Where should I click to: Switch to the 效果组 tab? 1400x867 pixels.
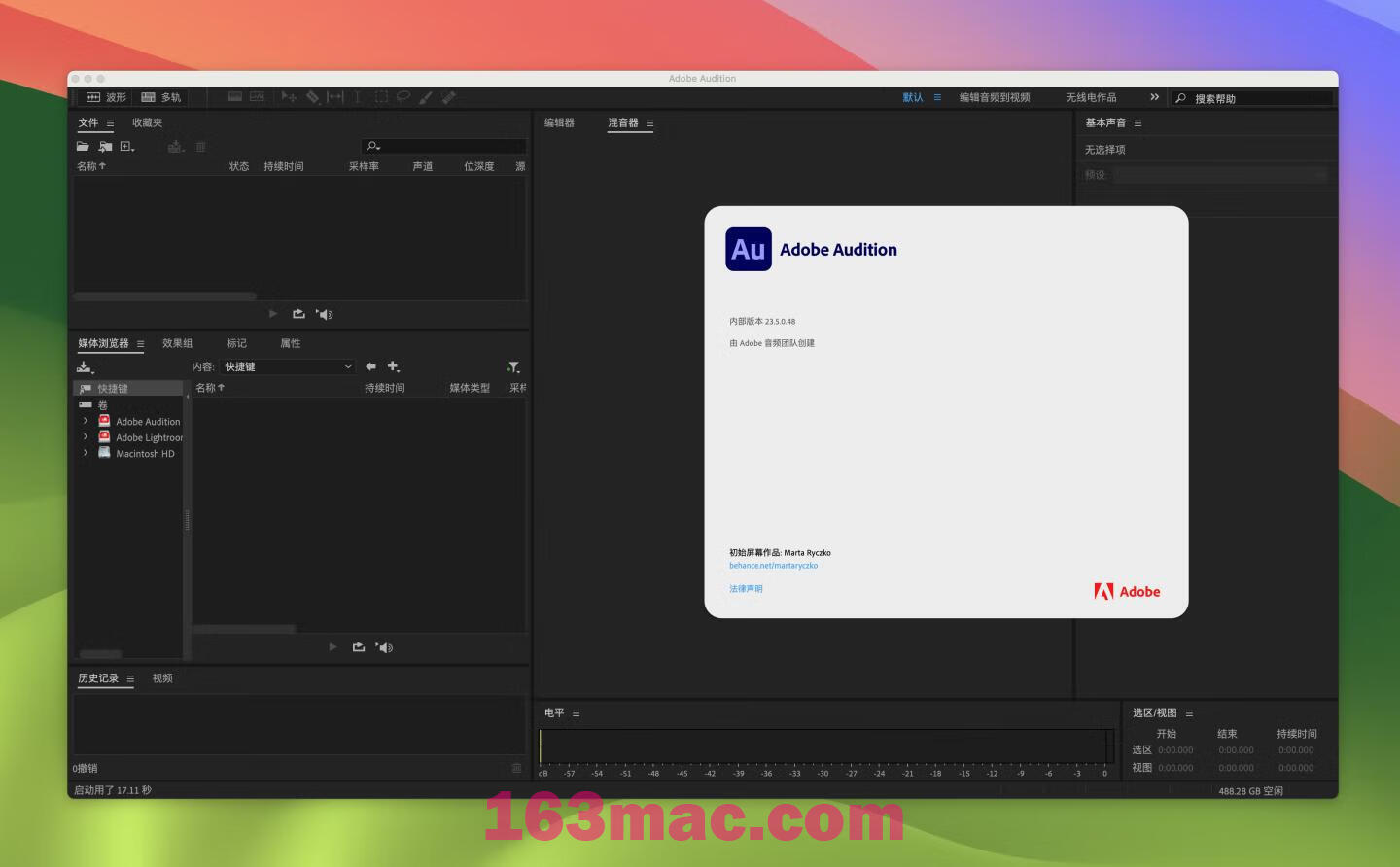(x=177, y=343)
